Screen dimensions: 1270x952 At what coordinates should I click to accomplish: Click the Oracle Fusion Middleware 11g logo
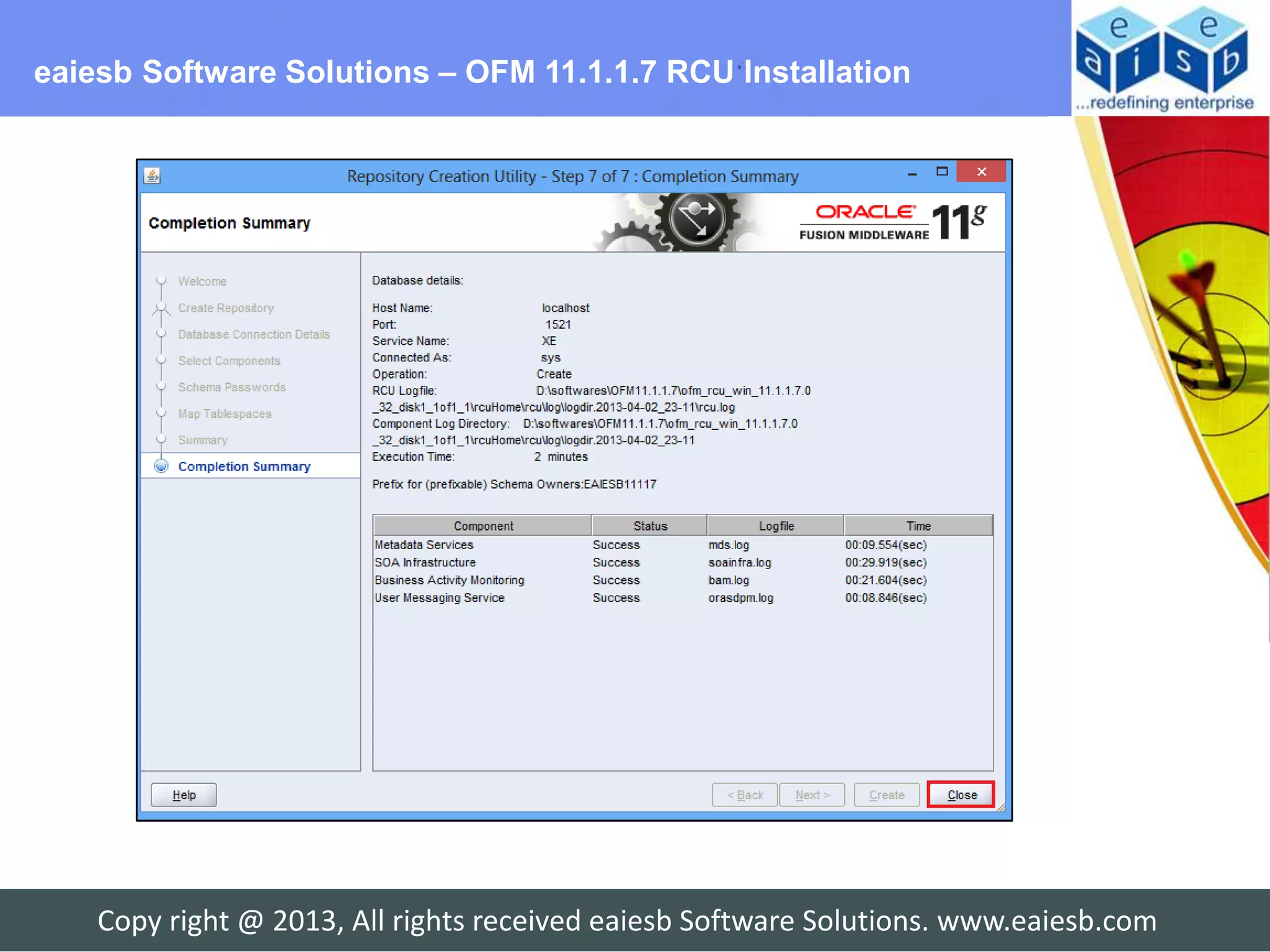(893, 222)
